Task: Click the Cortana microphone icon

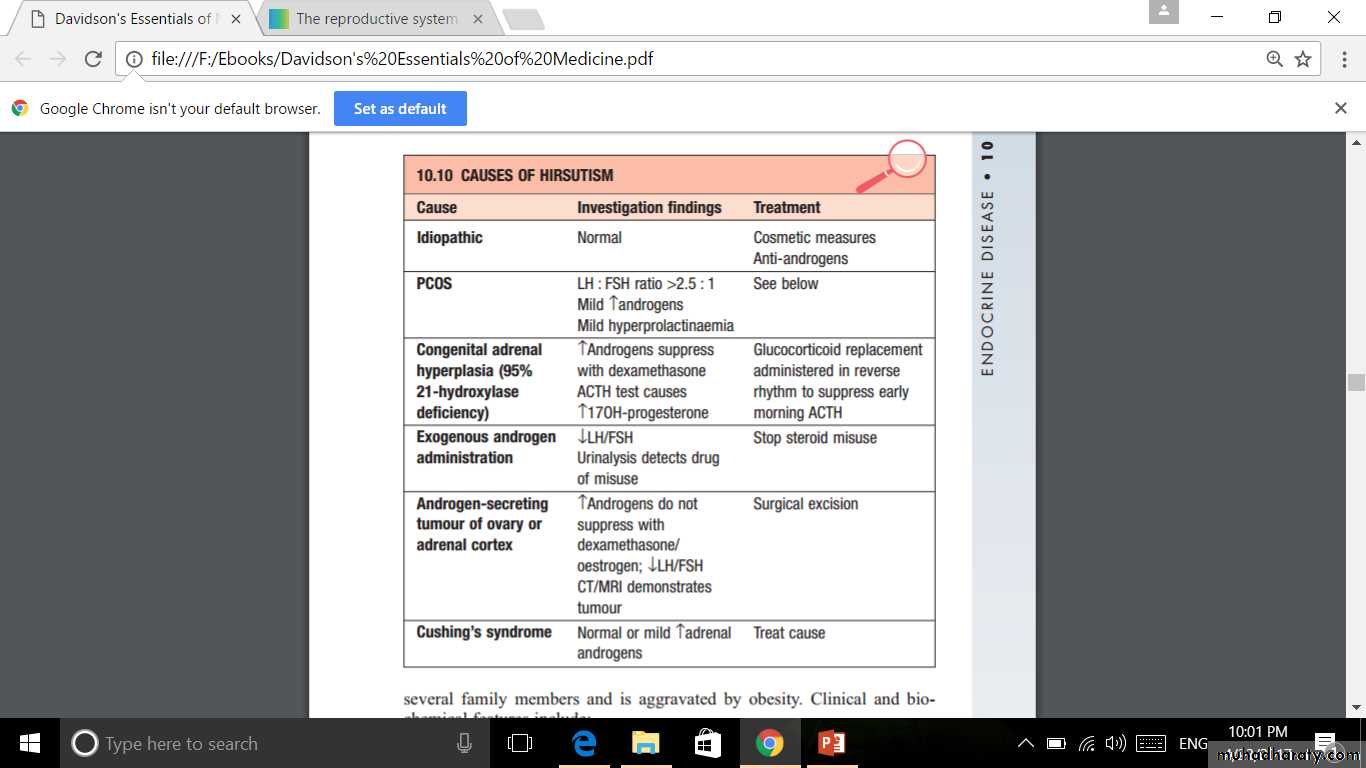Action: click(464, 743)
